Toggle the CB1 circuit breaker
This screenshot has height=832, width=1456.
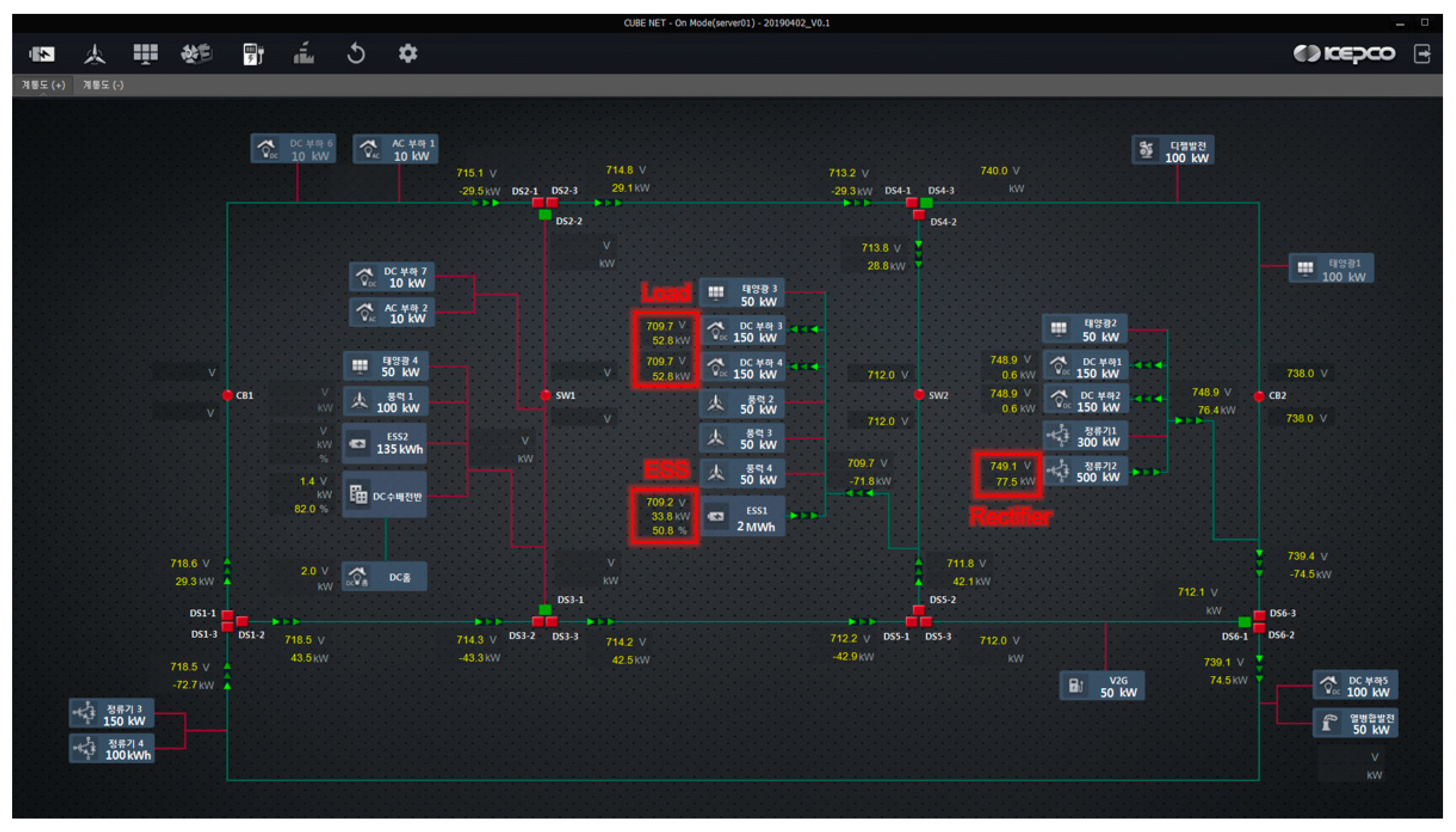coord(227,395)
